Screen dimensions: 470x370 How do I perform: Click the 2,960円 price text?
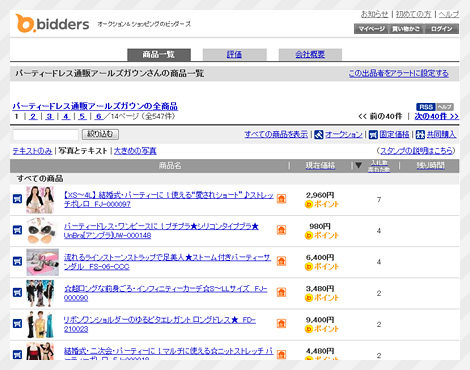point(320,195)
